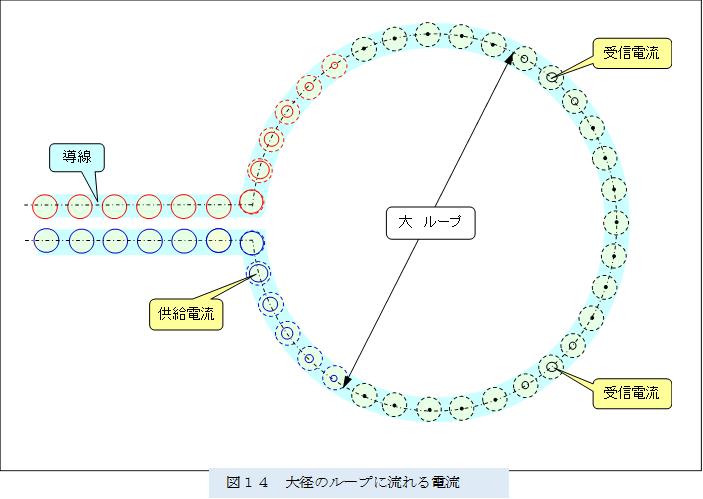The height and width of the screenshot is (499, 703).
Task: Click the upper arrowhead of the diameter arrow
Action: 509,58
